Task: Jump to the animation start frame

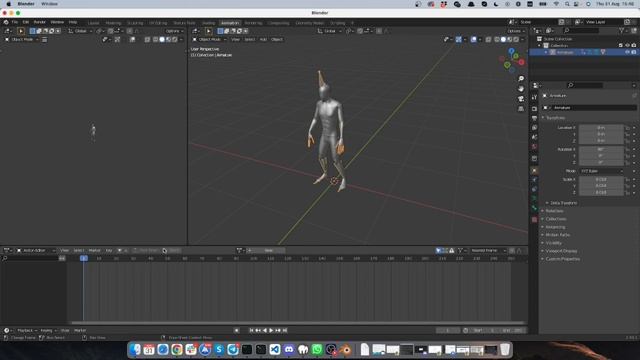Action: 251,330
